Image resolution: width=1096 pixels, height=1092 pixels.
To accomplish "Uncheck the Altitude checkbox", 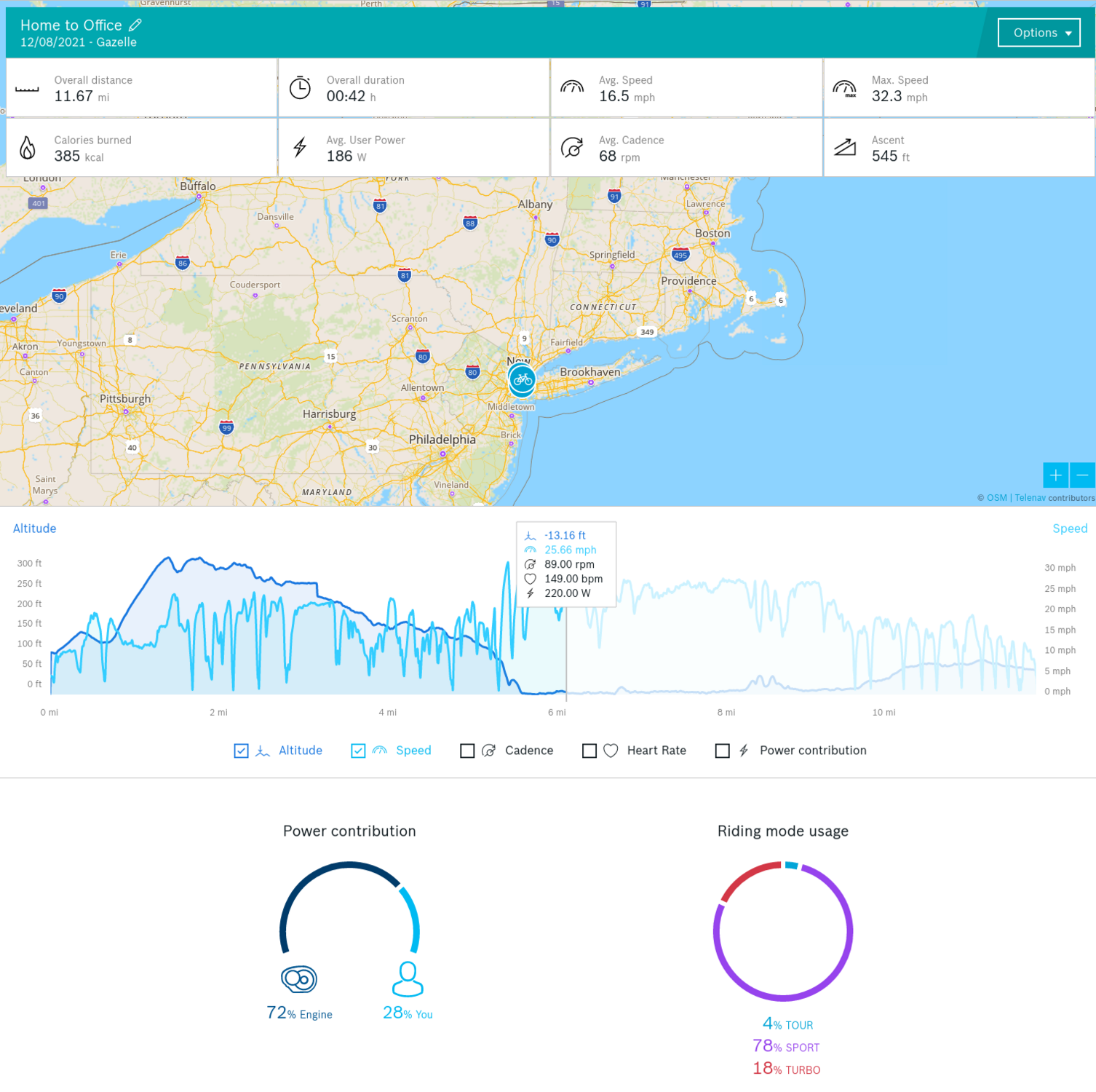I will point(242,751).
